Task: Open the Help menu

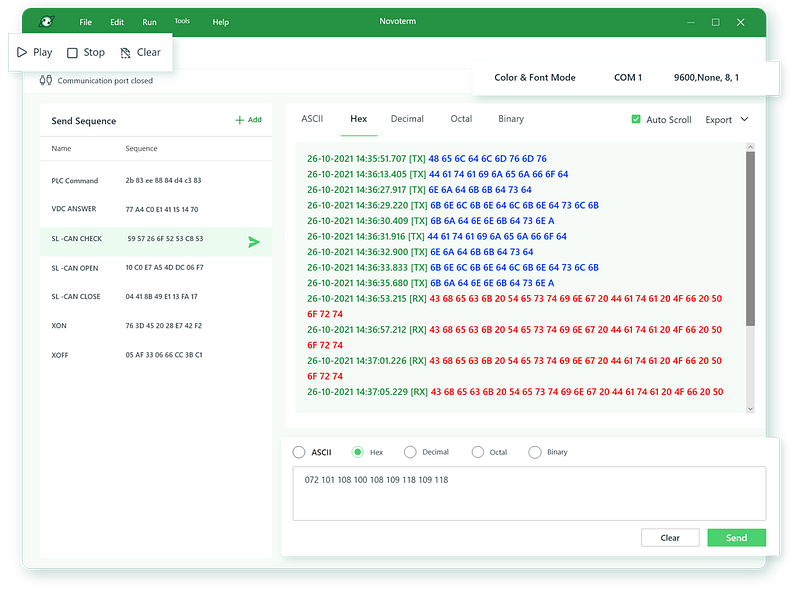Action: click(x=220, y=22)
